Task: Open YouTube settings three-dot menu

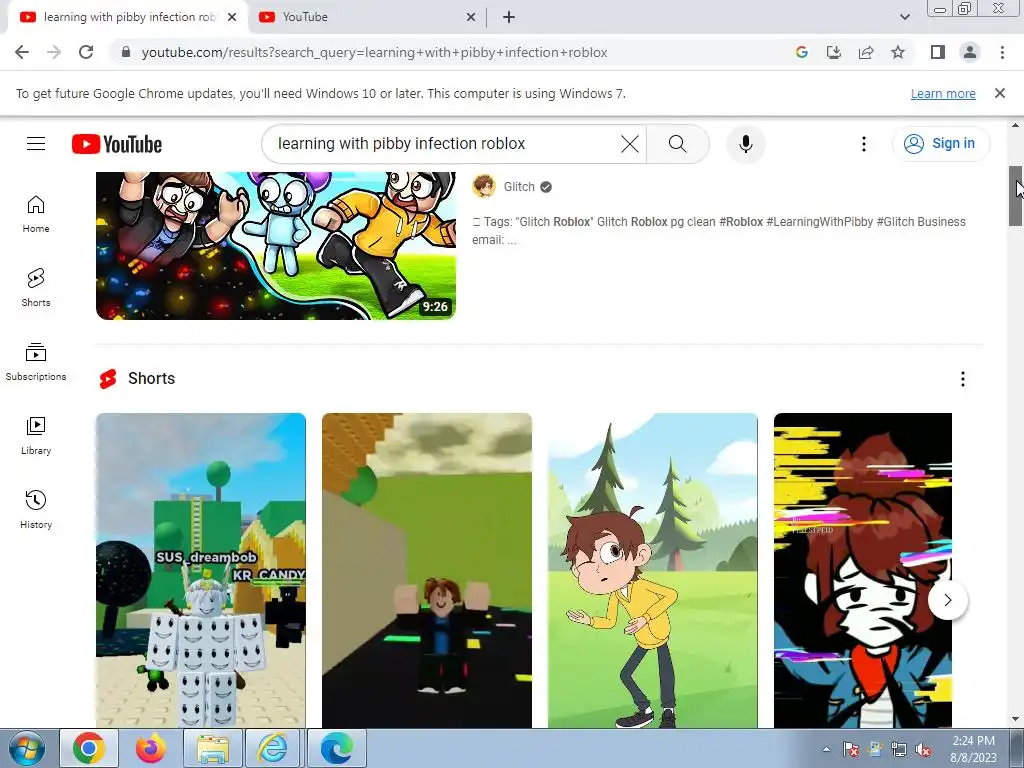Action: [x=863, y=144]
